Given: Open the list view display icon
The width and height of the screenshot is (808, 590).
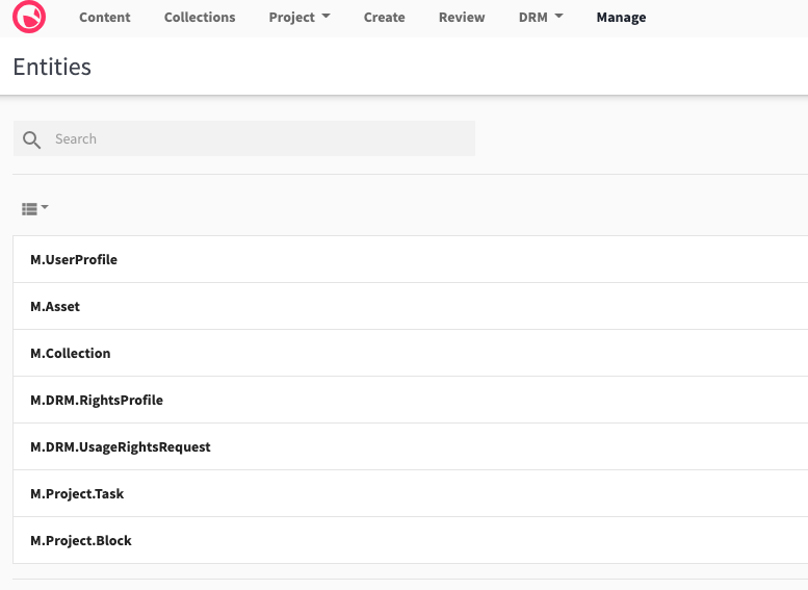Looking at the screenshot, I should [30, 208].
